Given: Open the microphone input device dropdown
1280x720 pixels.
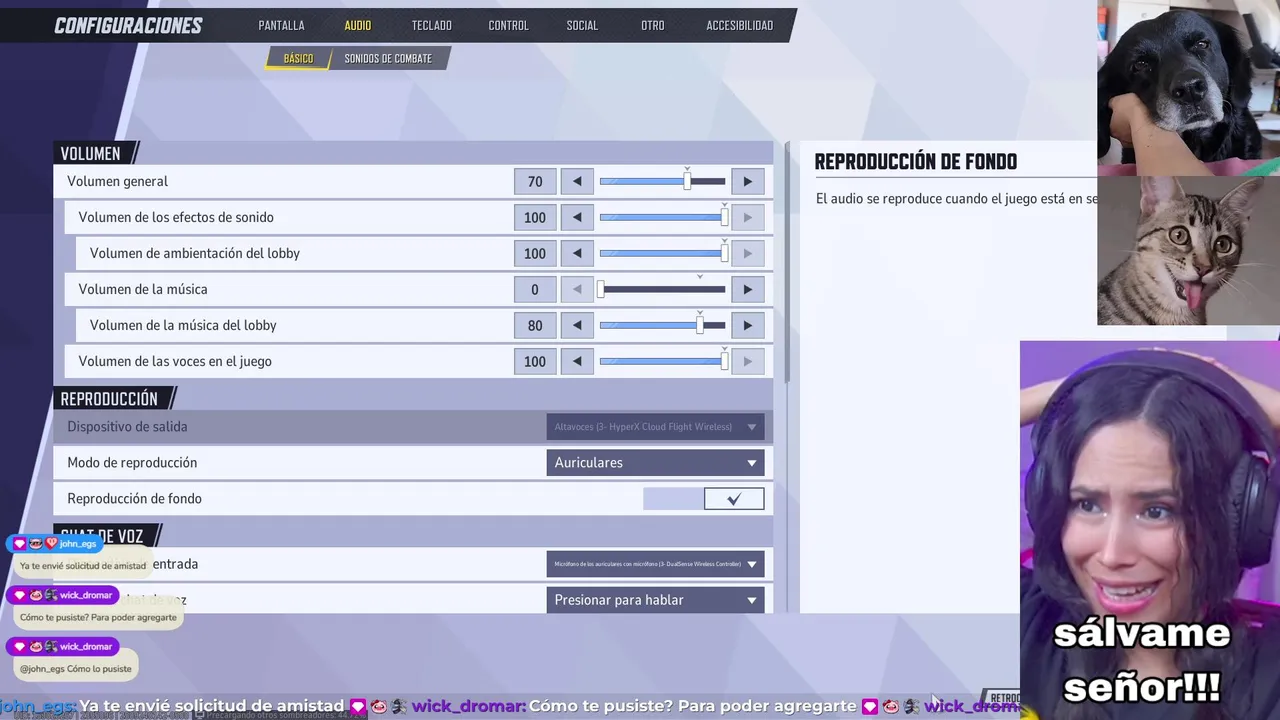Looking at the screenshot, I should [655, 564].
